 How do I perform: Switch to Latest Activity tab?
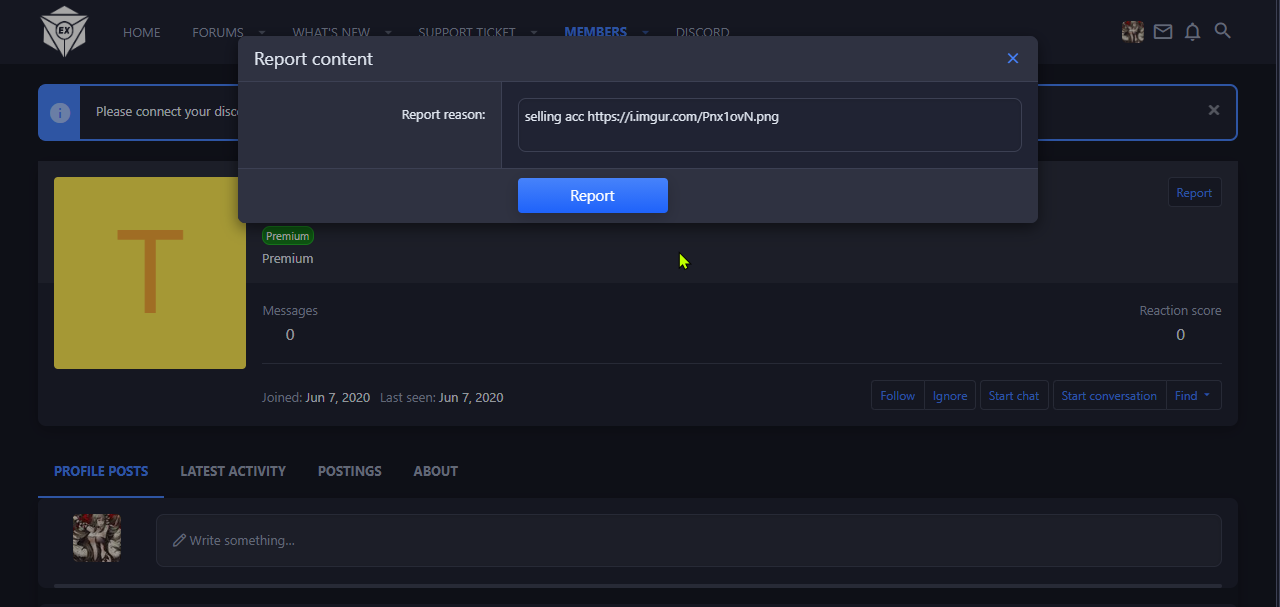click(x=232, y=471)
